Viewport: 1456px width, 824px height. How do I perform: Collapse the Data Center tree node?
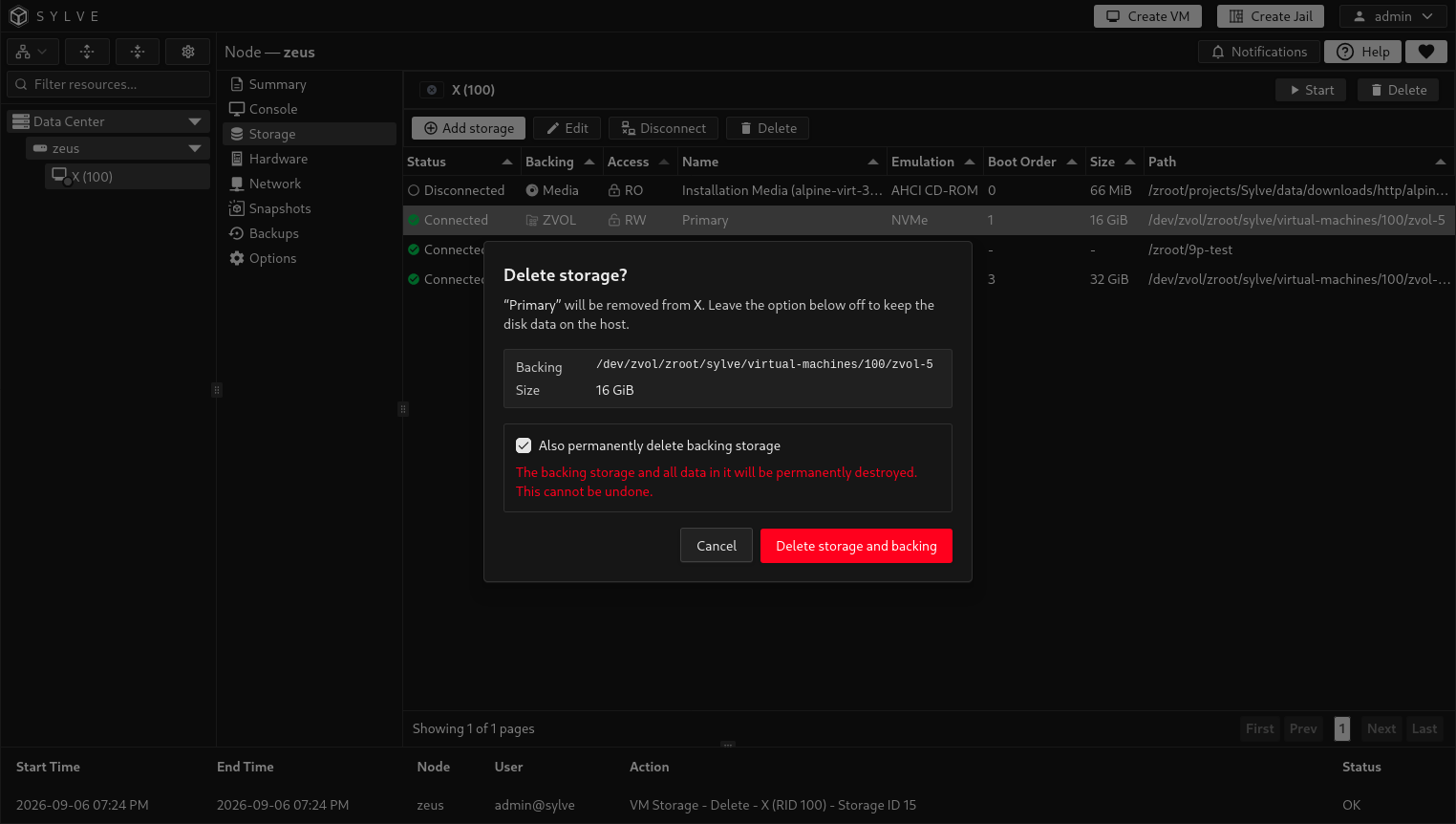coord(195,121)
